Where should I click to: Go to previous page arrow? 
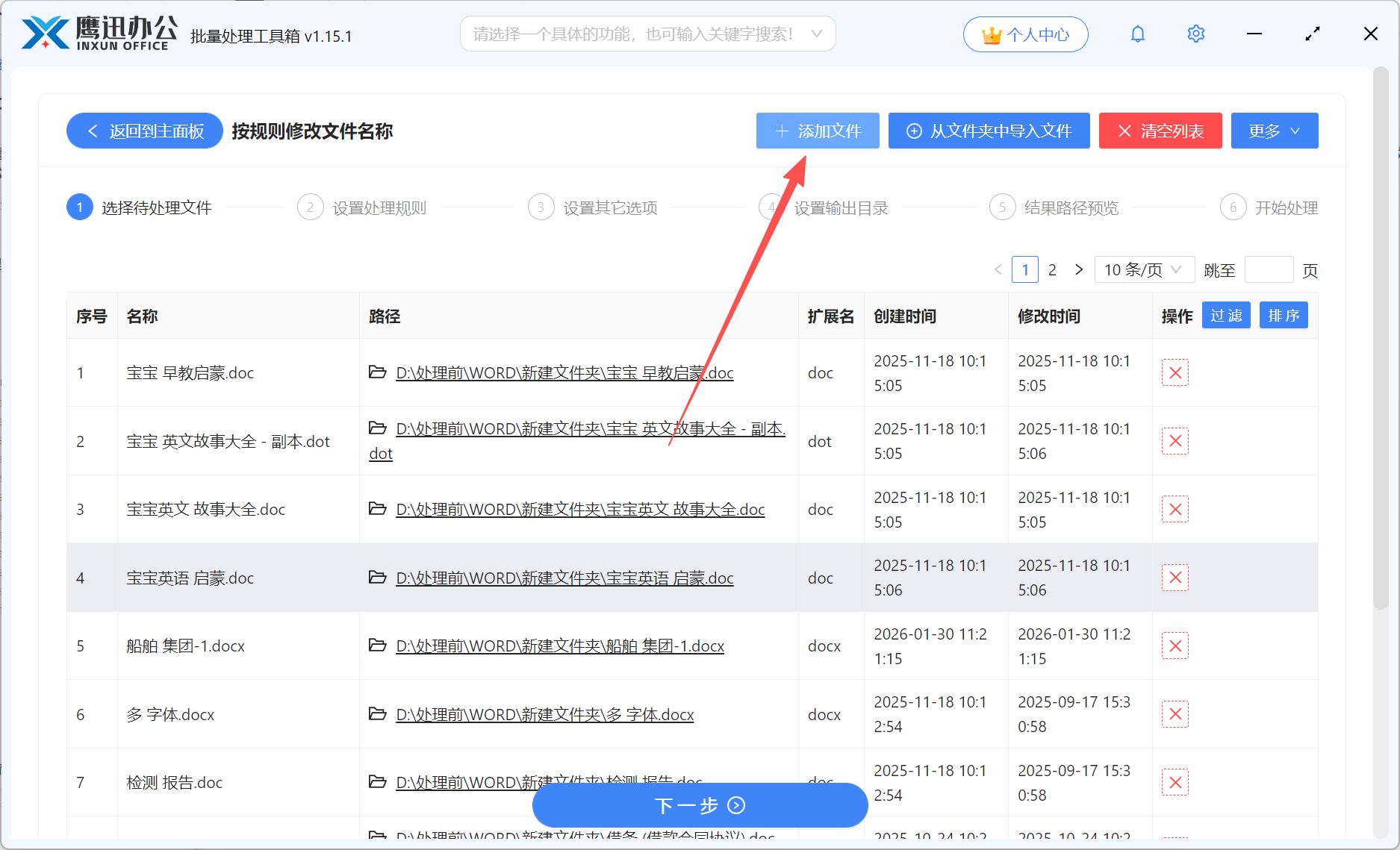point(998,269)
